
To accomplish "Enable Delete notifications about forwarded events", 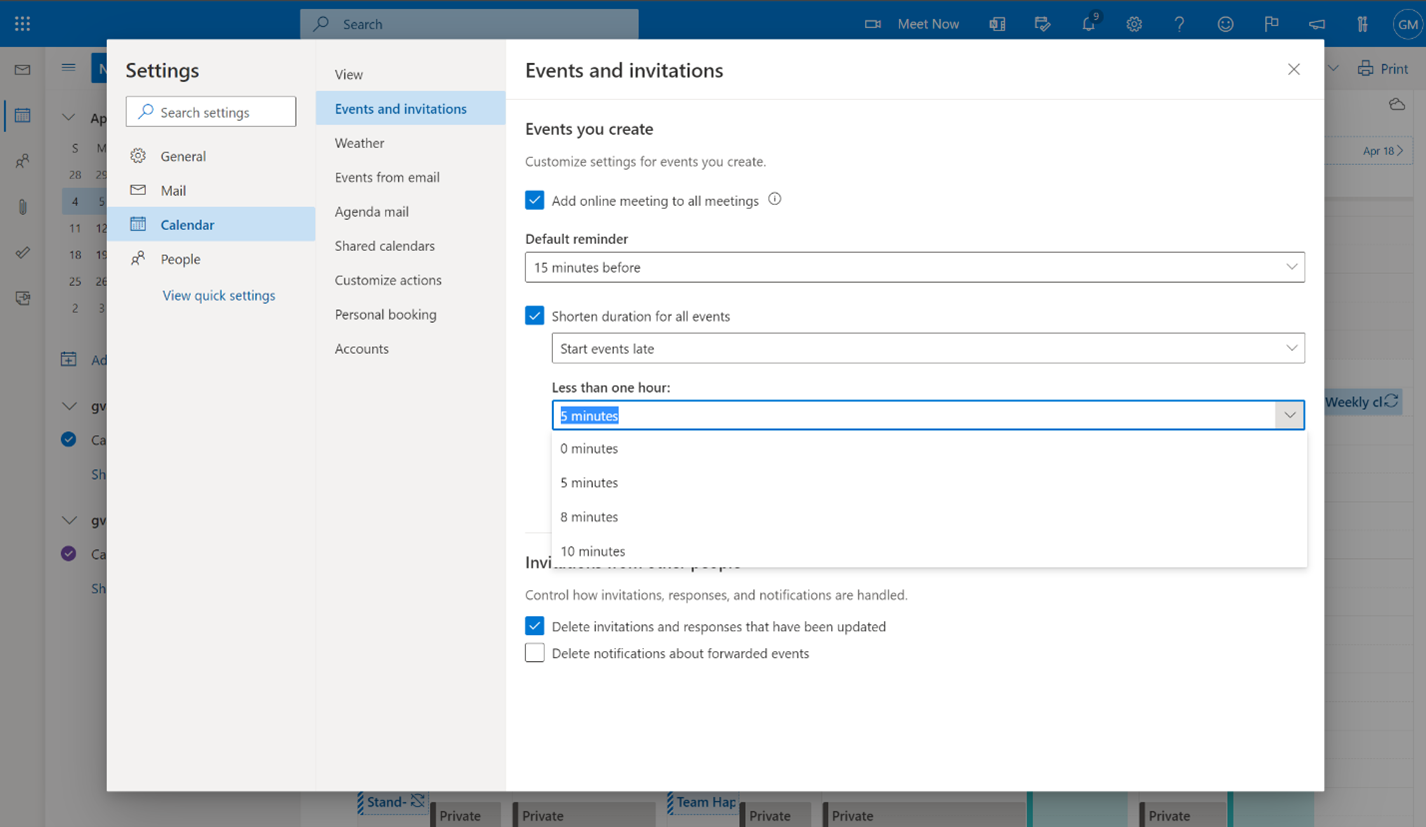I will point(534,652).
